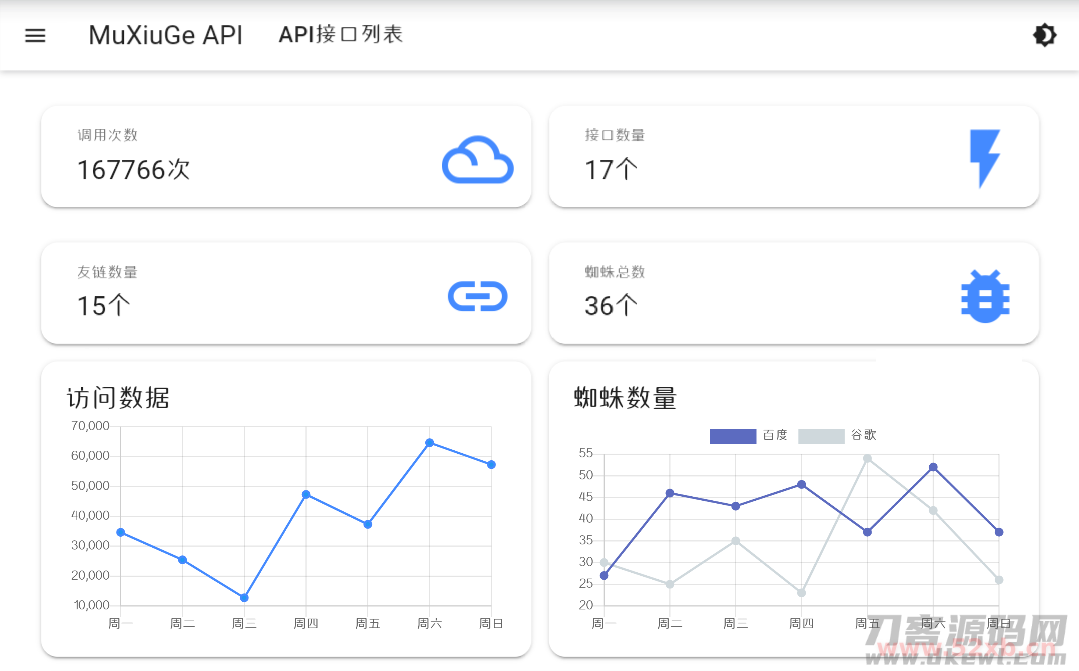Click the 调用次数 167766次 statistic
1079x671 pixels.
133,170
